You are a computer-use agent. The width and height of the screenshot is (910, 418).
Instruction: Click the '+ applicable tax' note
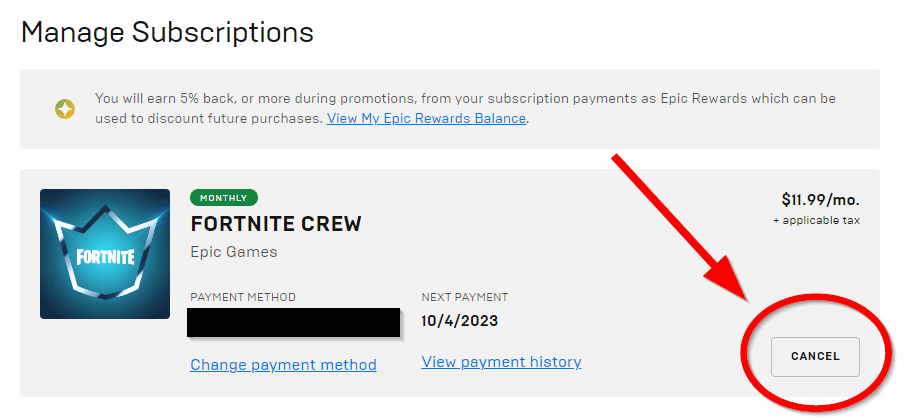817,221
